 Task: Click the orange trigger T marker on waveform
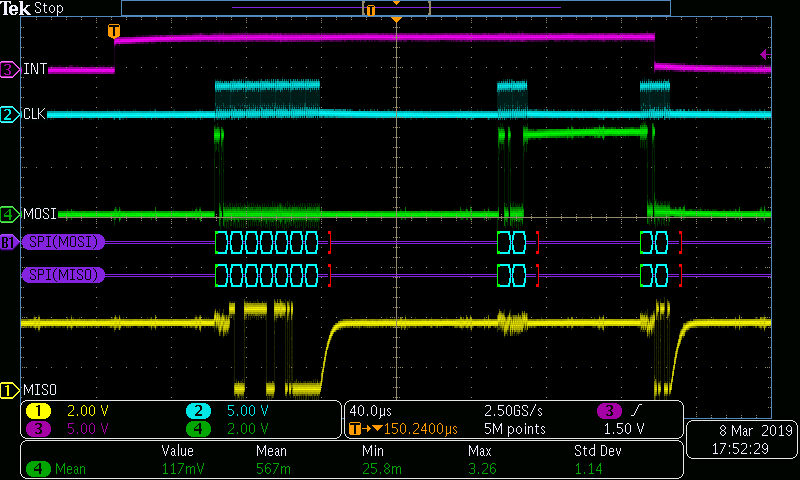114,31
